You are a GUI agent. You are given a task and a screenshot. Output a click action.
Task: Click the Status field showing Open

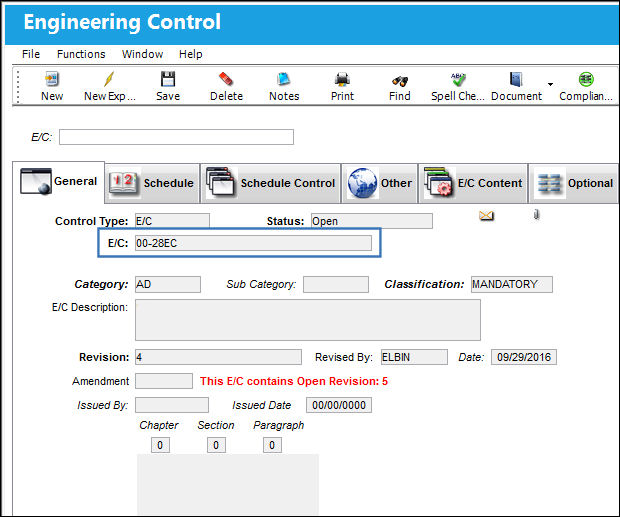pos(372,221)
